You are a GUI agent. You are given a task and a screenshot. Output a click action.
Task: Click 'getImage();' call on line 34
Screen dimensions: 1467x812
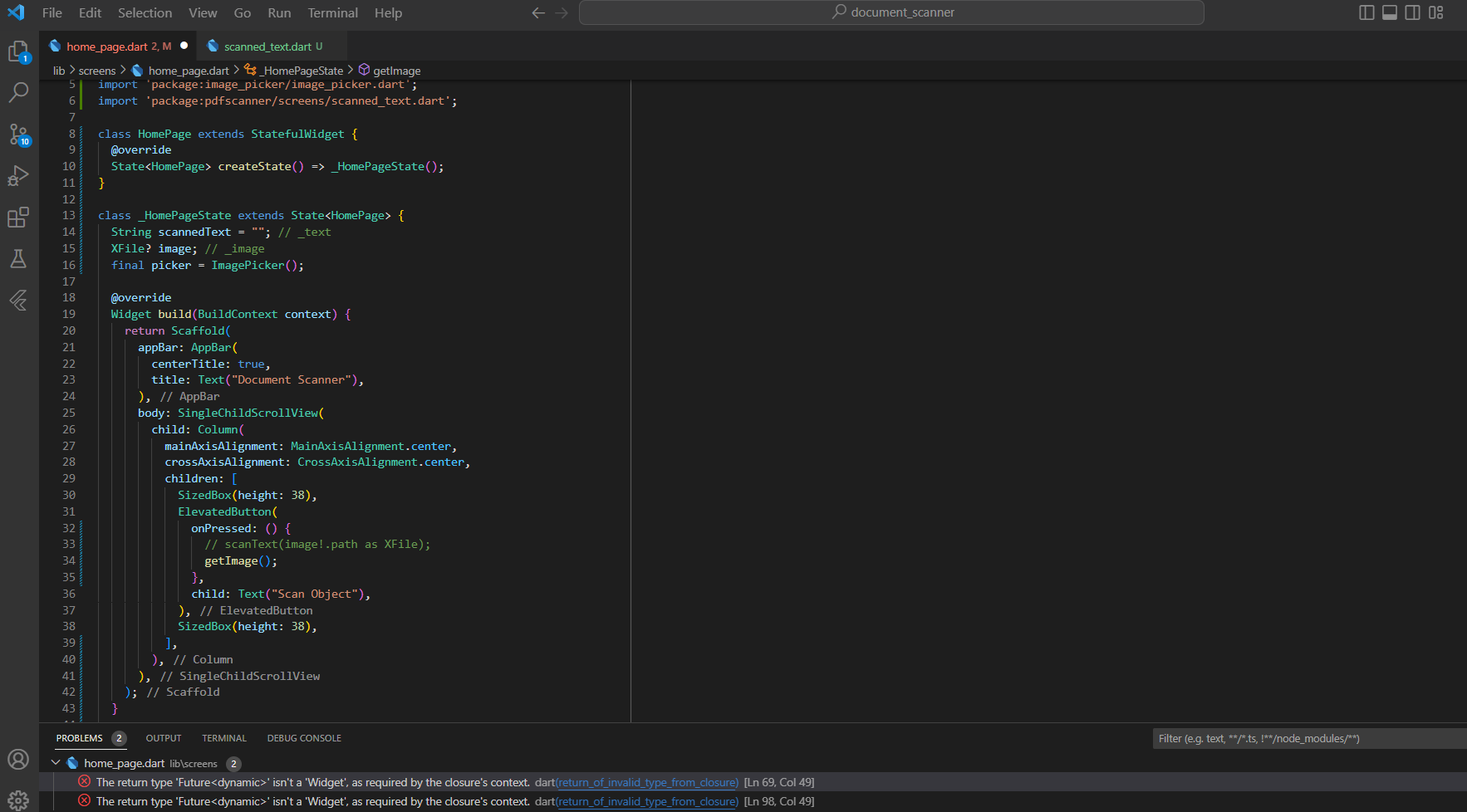pos(241,560)
